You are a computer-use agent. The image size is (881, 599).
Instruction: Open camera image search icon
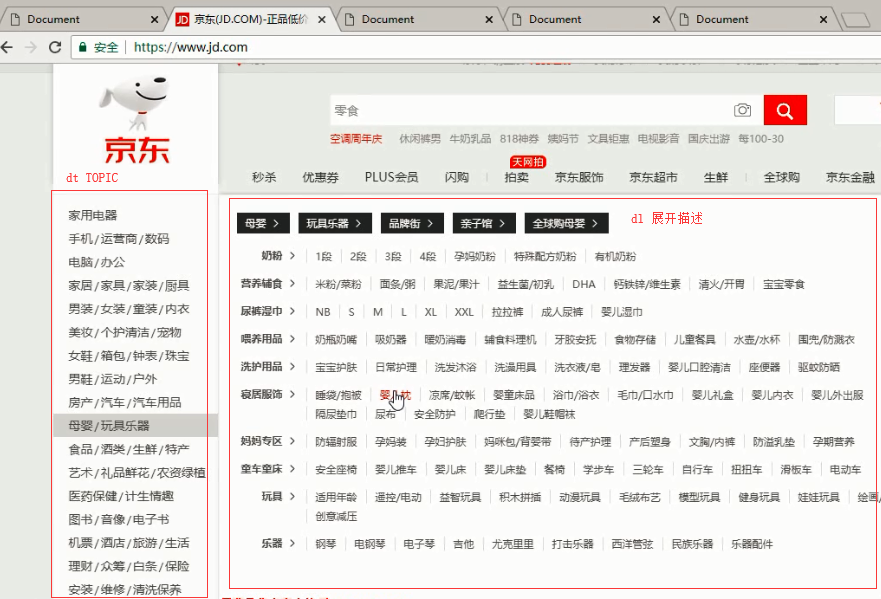pyautogui.click(x=742, y=110)
